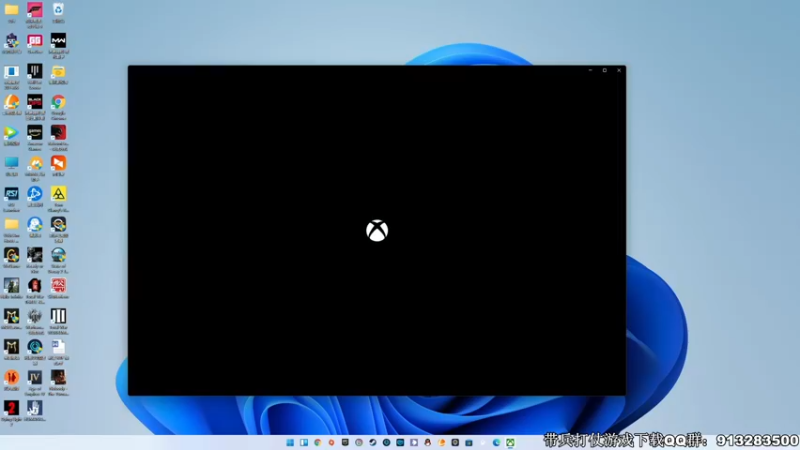
Task: Open the Widgets icon on the taskbar
Action: pyautogui.click(x=304, y=442)
